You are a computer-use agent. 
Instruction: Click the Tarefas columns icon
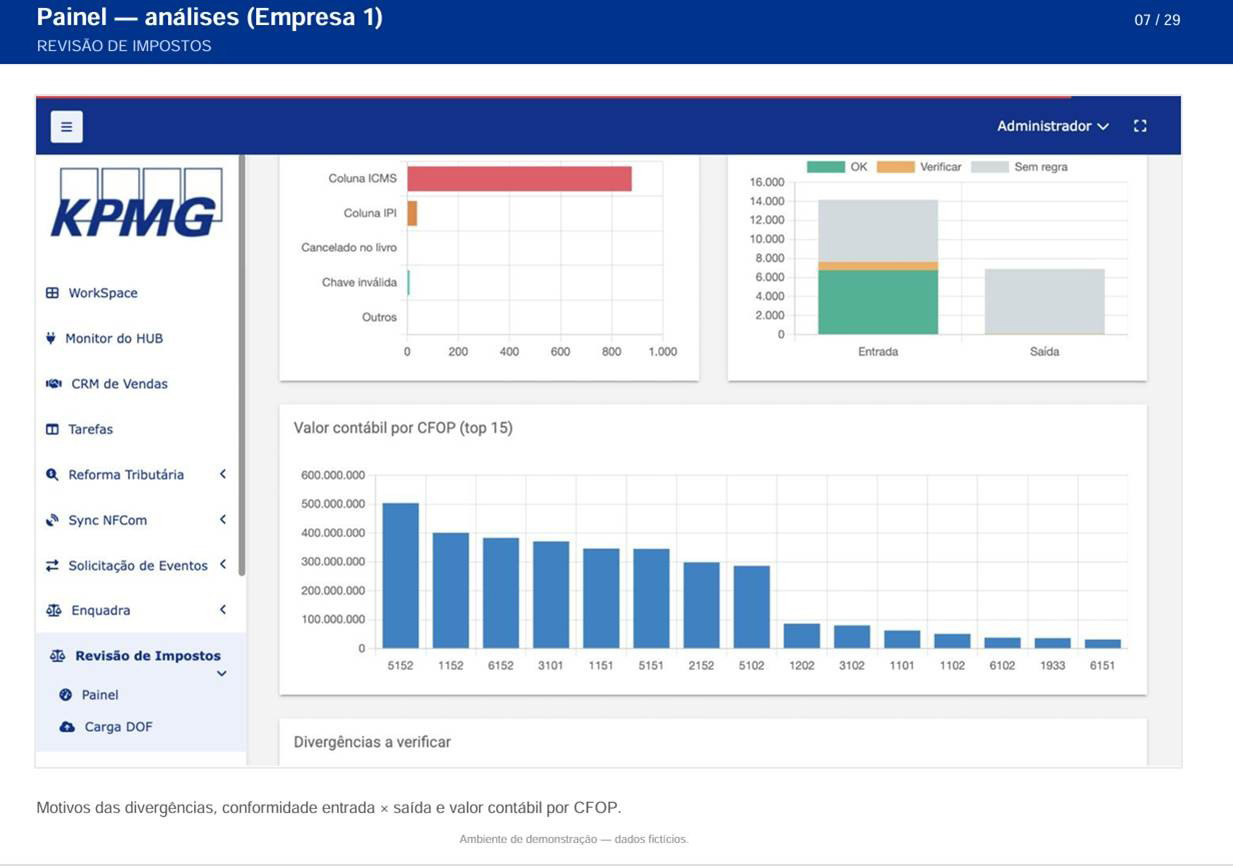point(52,429)
